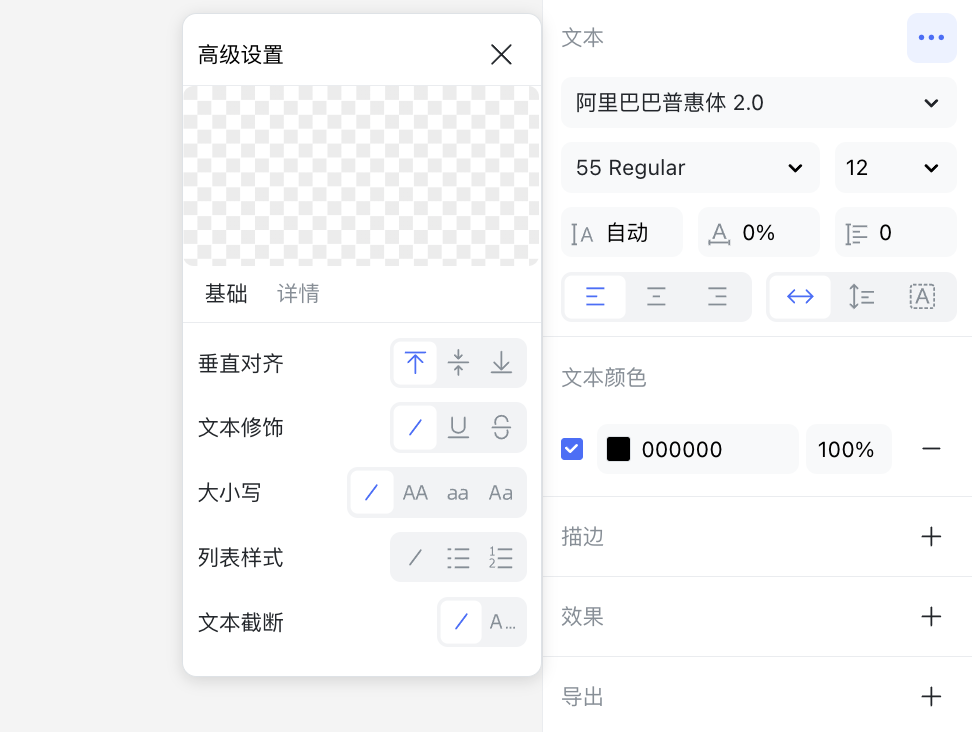Click the 文本 panel heading
972x732 pixels.
tap(582, 38)
